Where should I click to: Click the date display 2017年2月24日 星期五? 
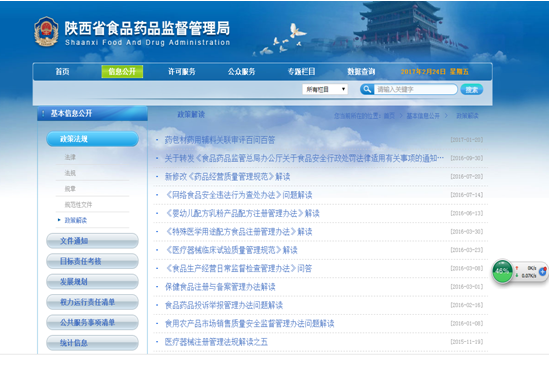pyautogui.click(x=435, y=72)
